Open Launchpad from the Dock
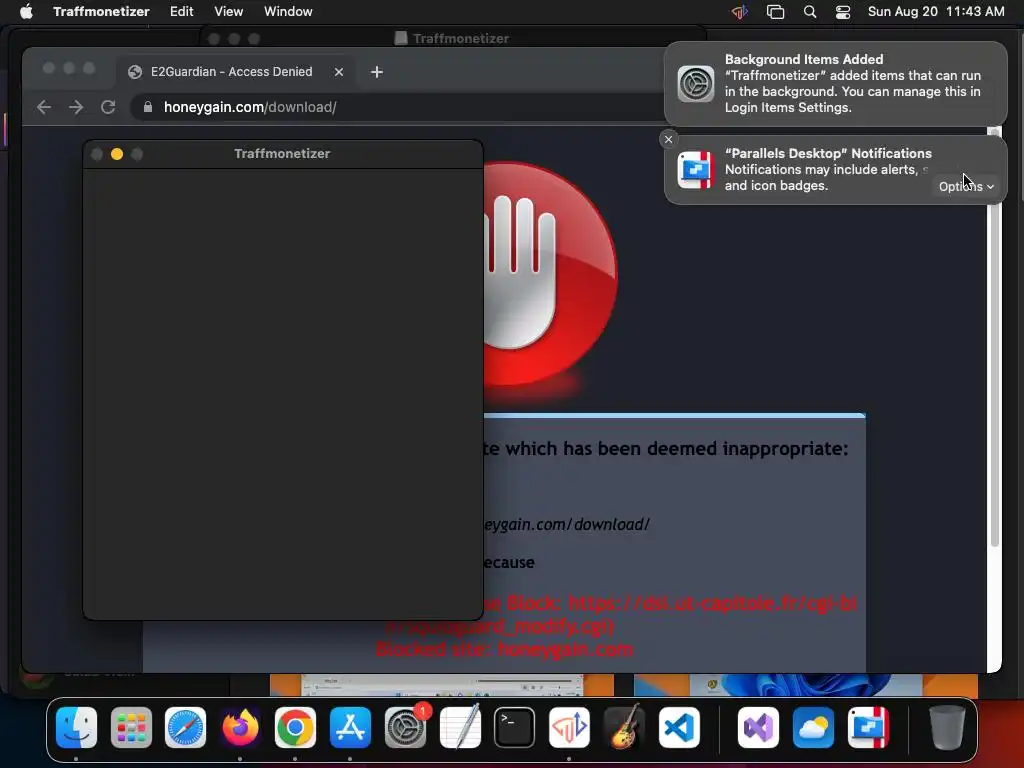The width and height of the screenshot is (1024, 768). tap(131, 728)
